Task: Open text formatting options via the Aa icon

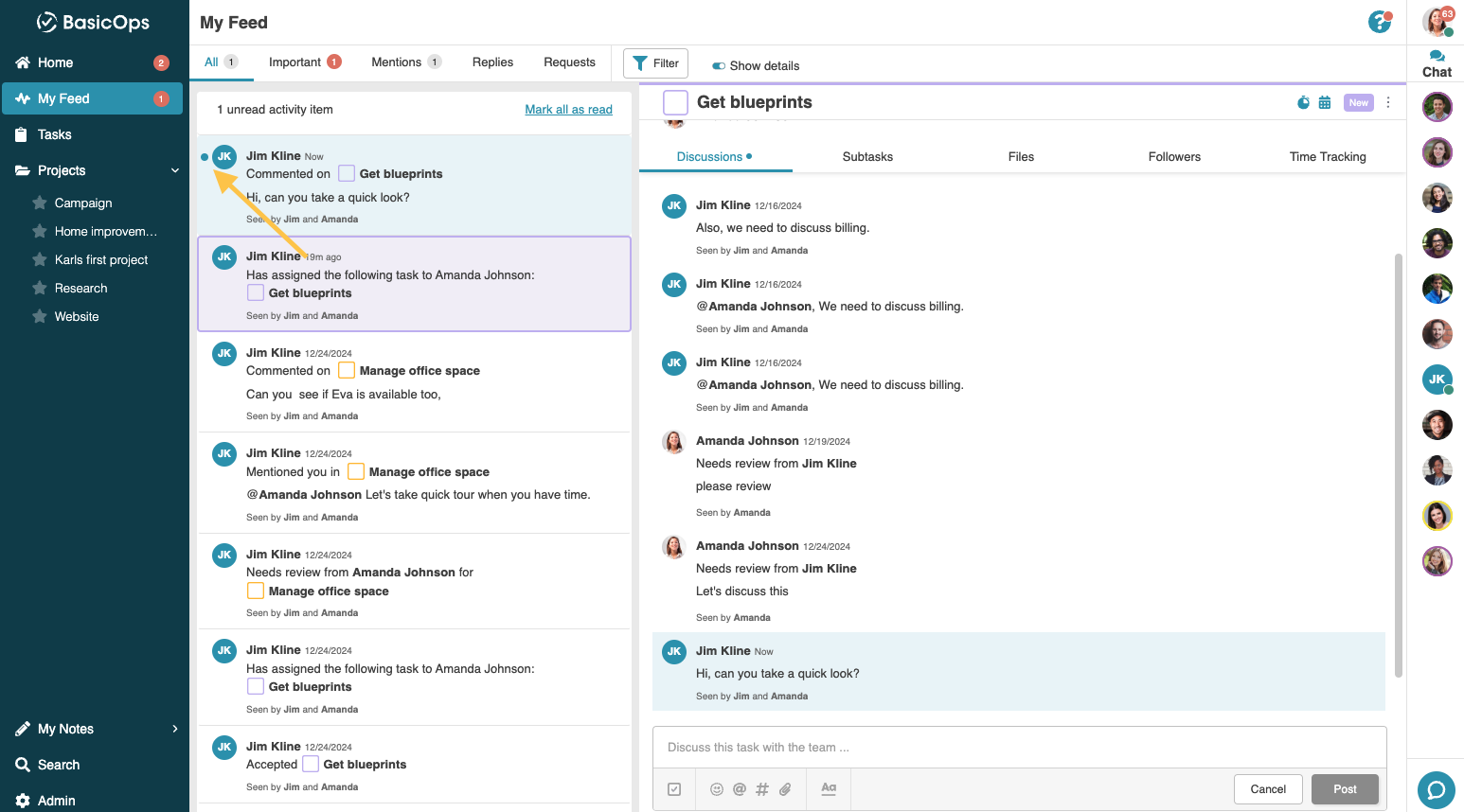Action: [828, 788]
